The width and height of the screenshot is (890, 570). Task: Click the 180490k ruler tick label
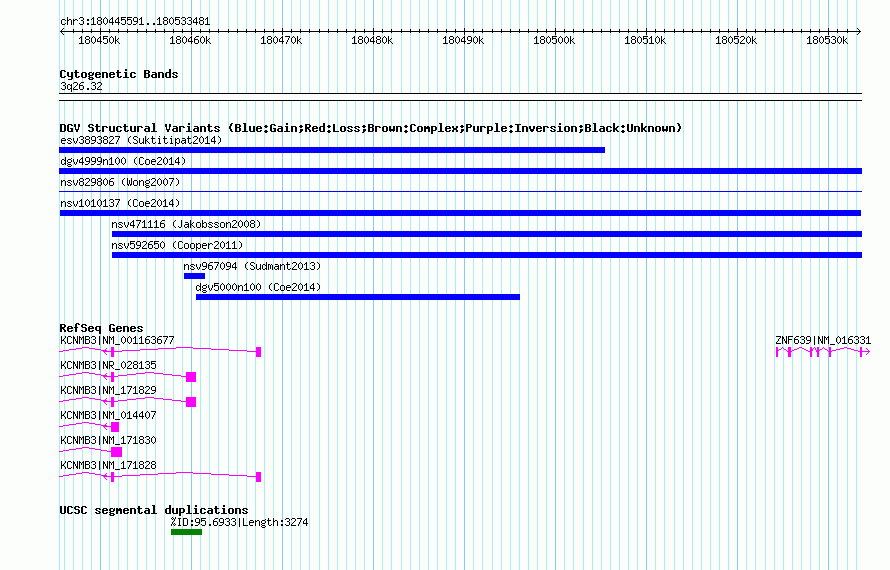(x=463, y=40)
